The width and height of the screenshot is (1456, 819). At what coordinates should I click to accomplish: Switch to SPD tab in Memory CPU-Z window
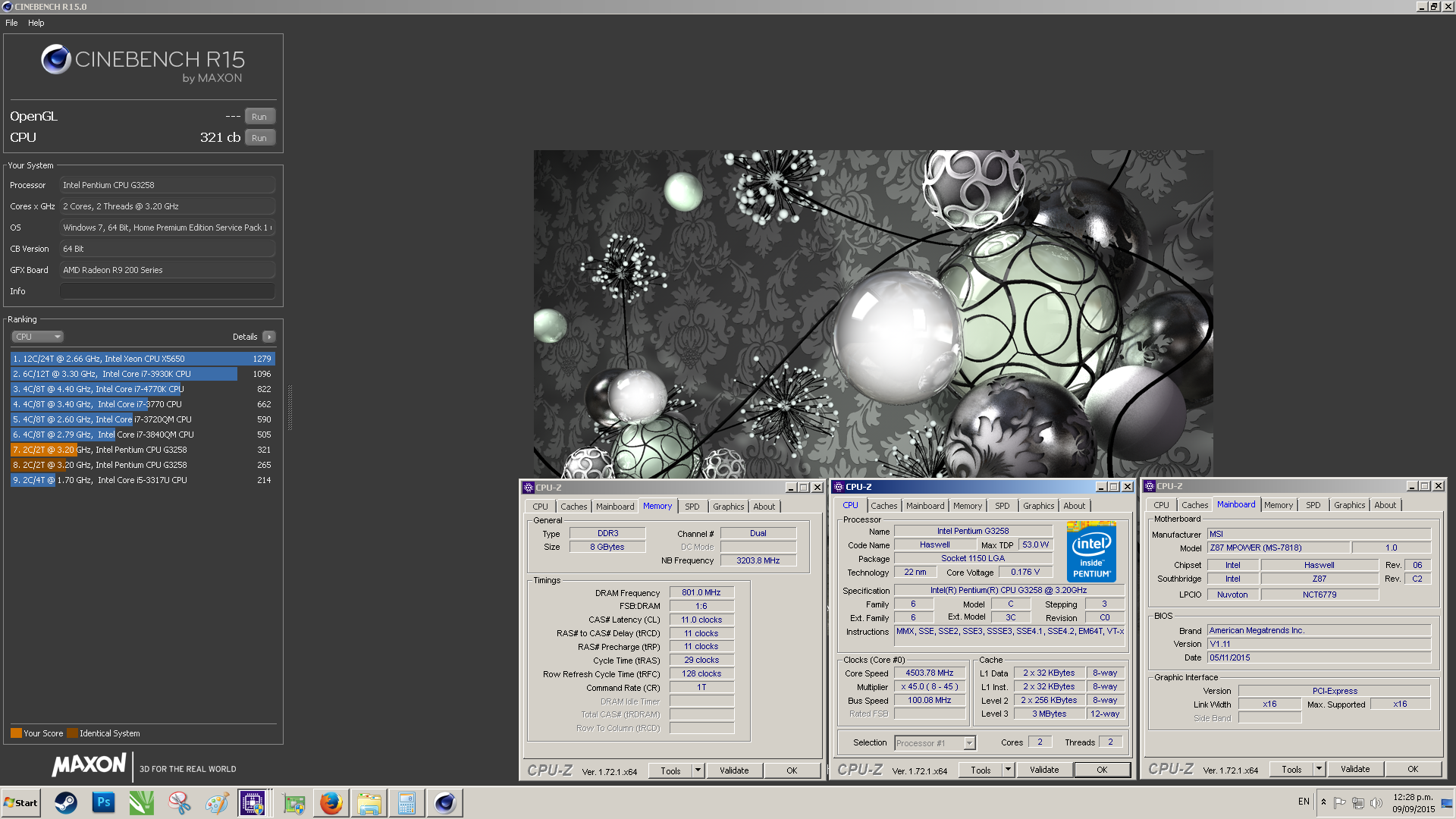(692, 507)
